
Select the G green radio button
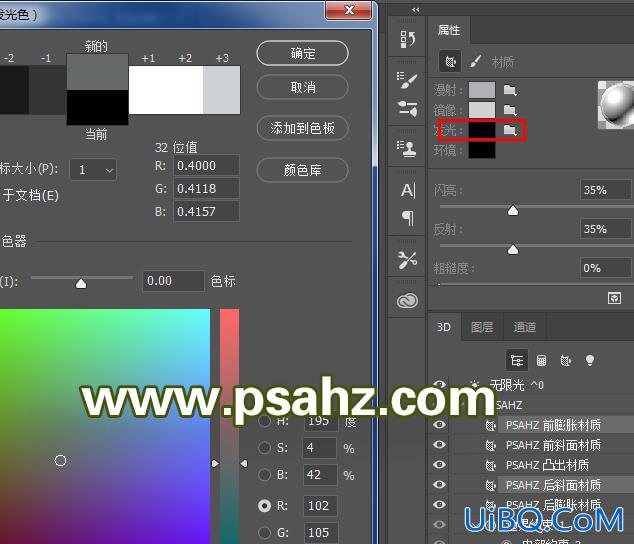[264, 532]
